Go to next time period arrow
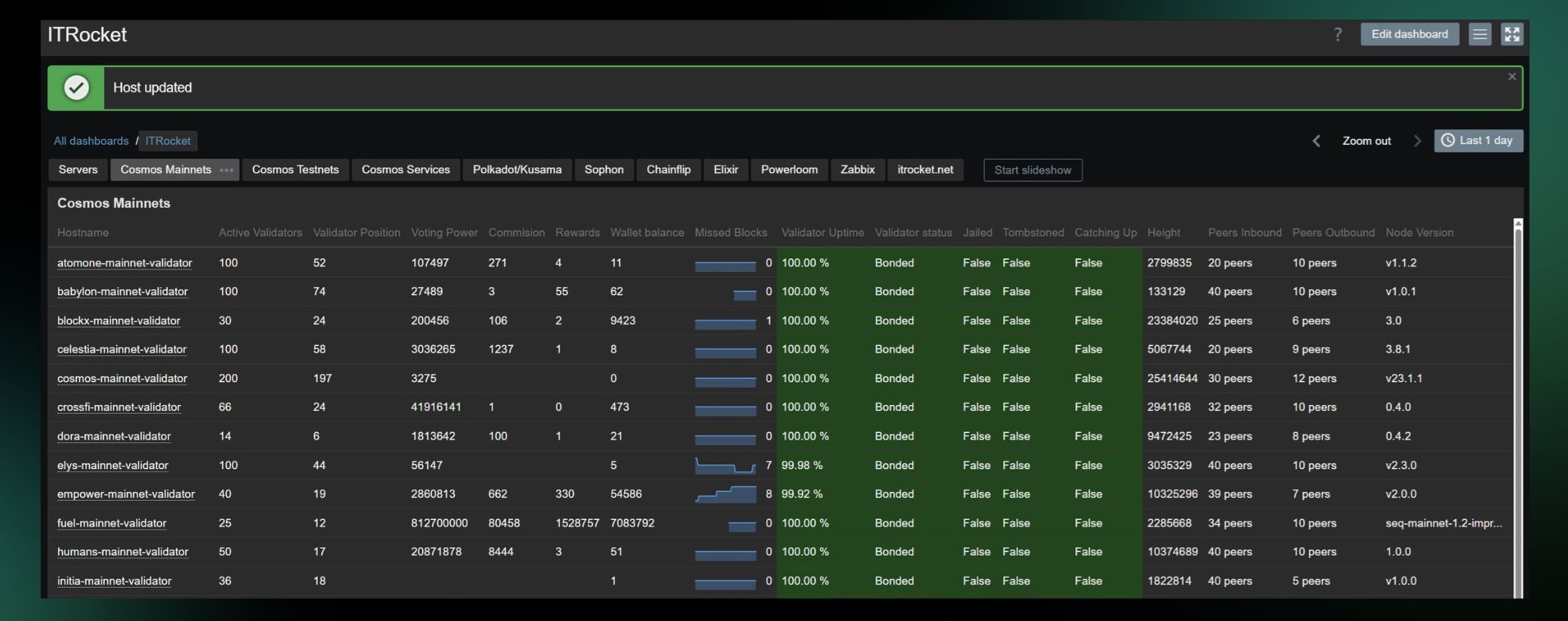The height and width of the screenshot is (621, 1568). pos(1417,141)
